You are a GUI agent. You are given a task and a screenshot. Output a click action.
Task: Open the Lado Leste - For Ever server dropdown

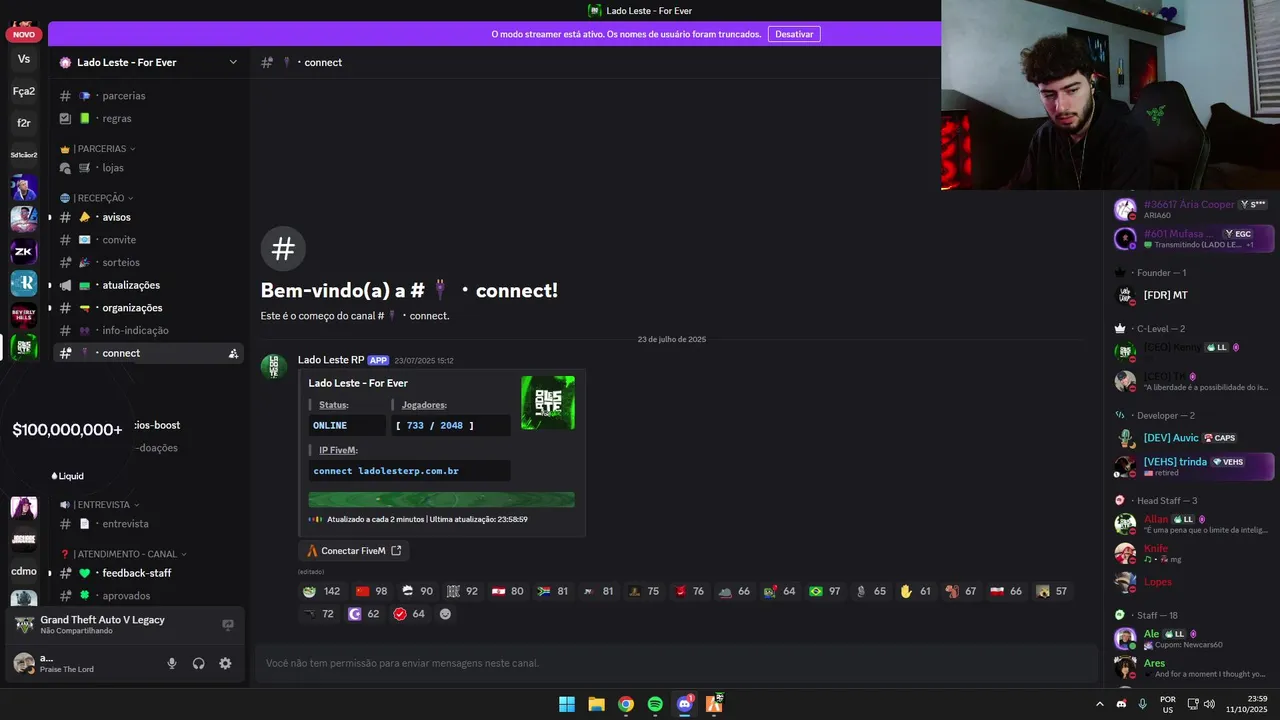tap(149, 62)
